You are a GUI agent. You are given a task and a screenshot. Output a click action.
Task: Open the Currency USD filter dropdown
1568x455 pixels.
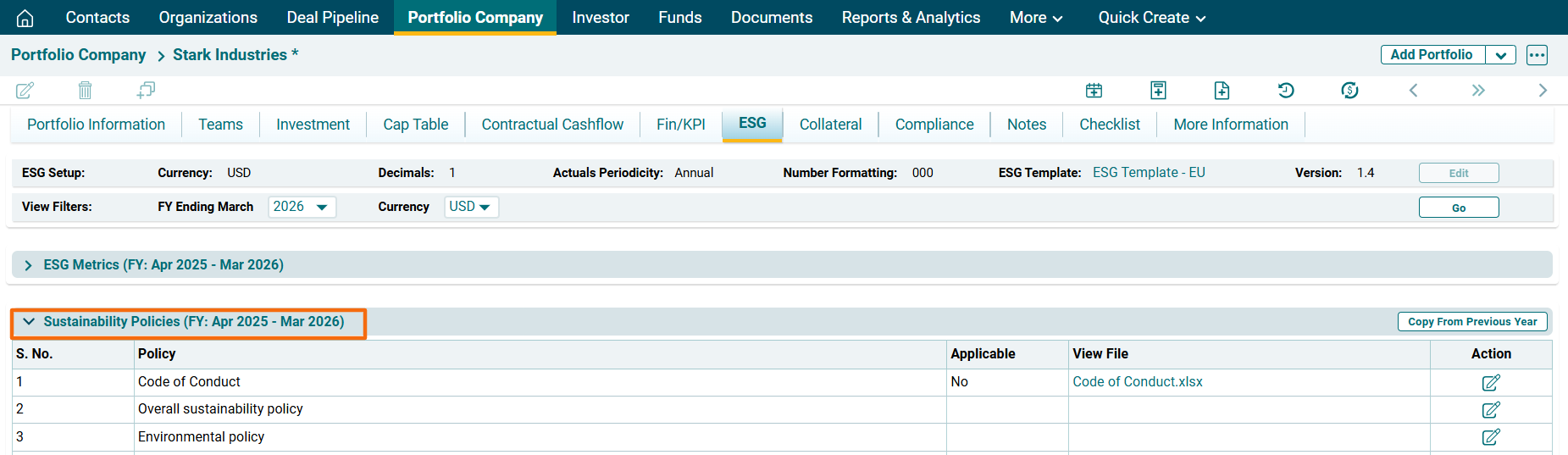click(x=471, y=207)
